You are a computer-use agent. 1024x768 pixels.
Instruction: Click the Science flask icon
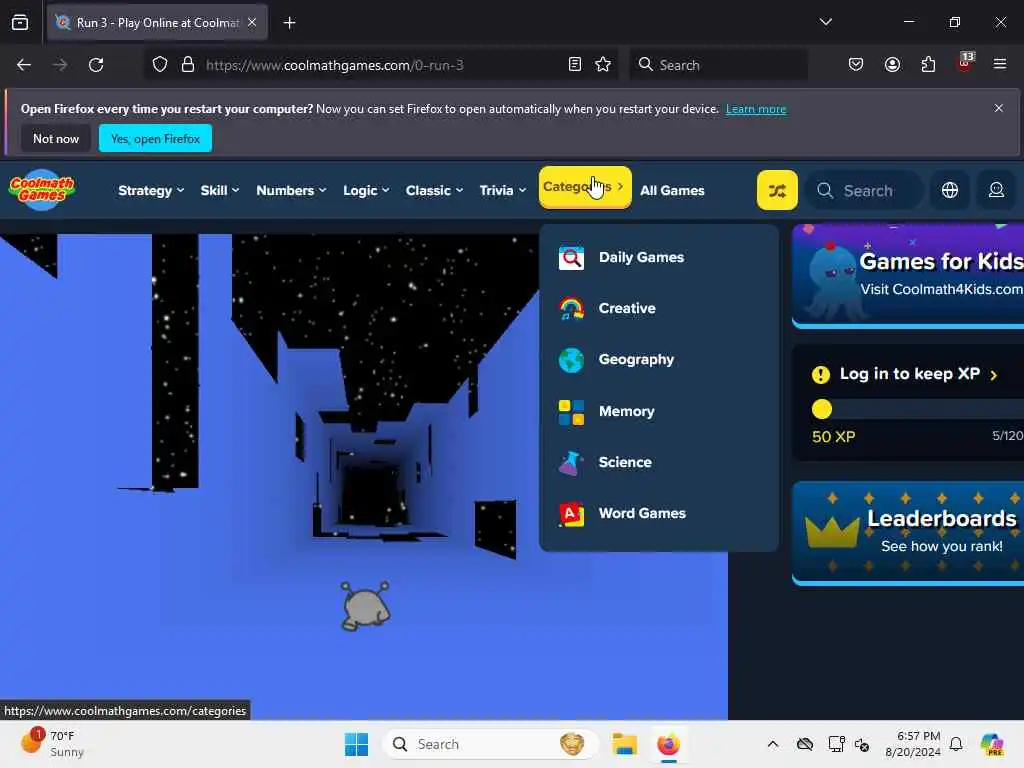[571, 462]
